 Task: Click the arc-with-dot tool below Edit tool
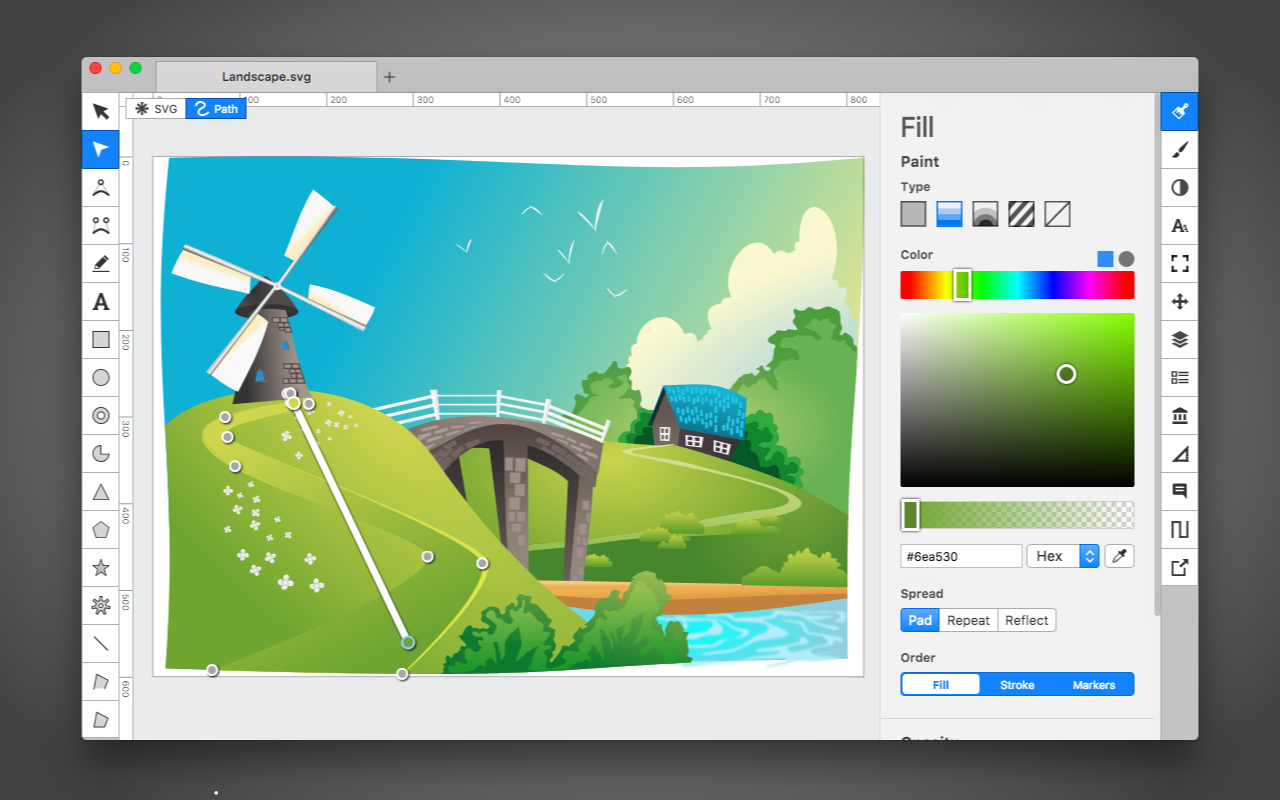pos(100,187)
